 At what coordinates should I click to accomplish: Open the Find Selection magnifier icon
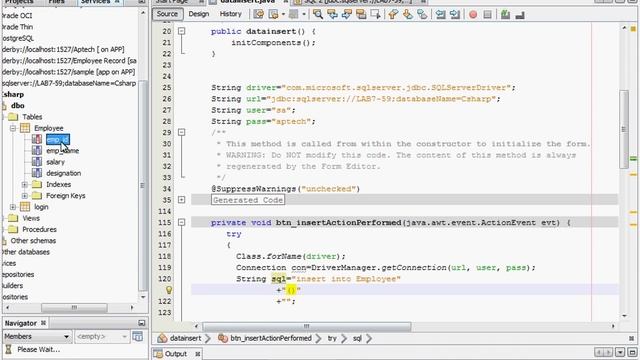318,14
